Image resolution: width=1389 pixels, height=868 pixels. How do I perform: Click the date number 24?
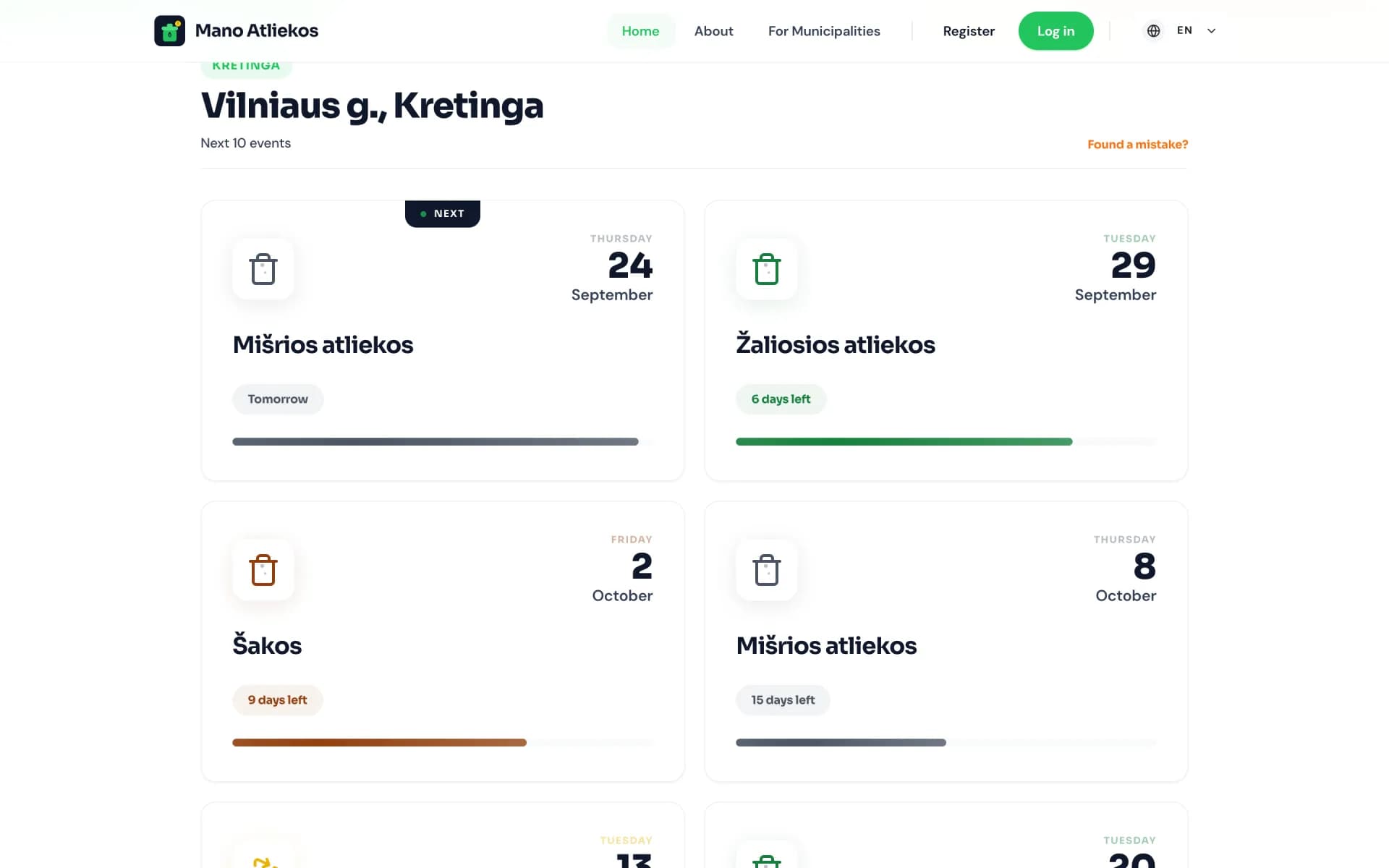[x=630, y=265]
